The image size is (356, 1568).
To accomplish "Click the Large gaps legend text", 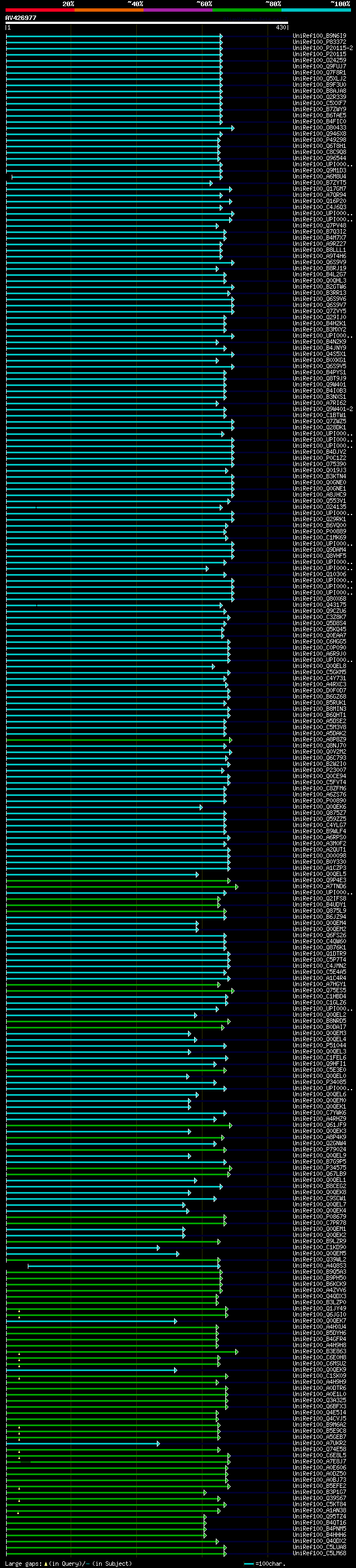I will [68, 1563].
